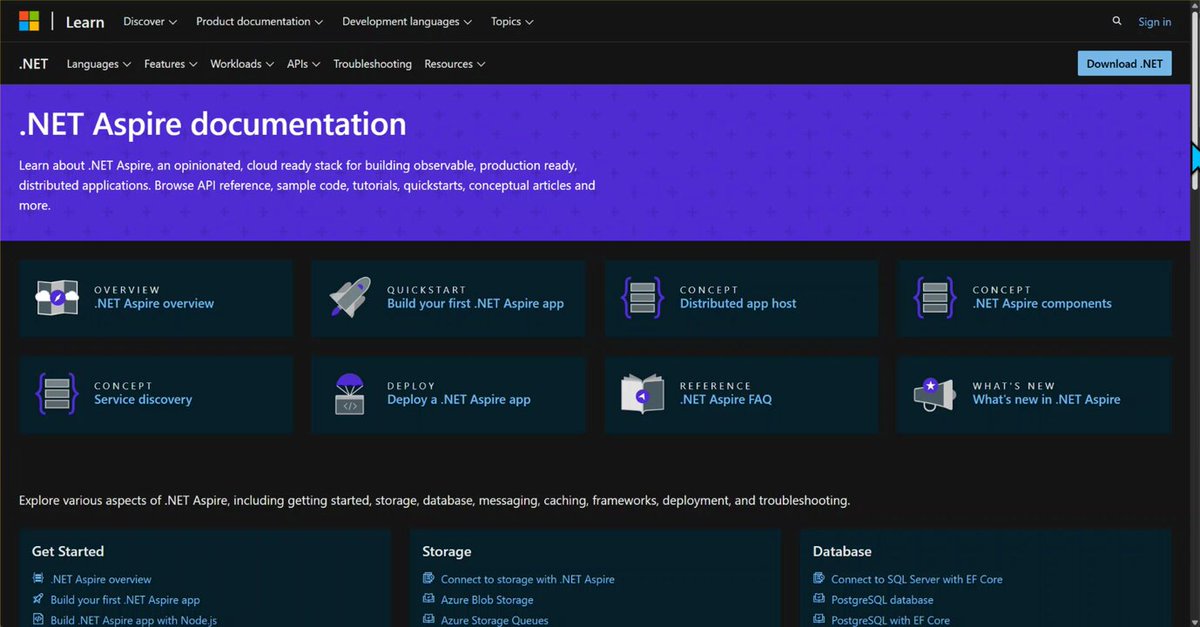Click icon beside '.NET Aspire overview' list link
The width and height of the screenshot is (1200, 627).
(38, 579)
